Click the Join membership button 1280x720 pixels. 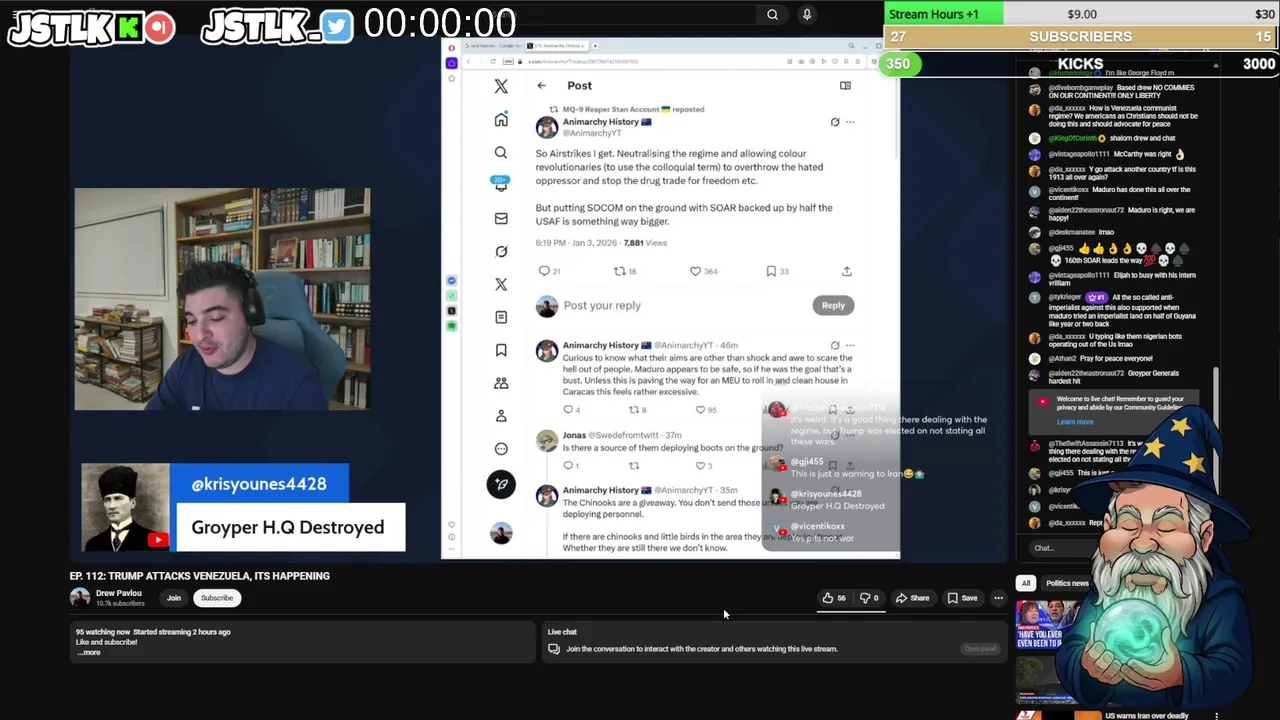pyautogui.click(x=174, y=598)
